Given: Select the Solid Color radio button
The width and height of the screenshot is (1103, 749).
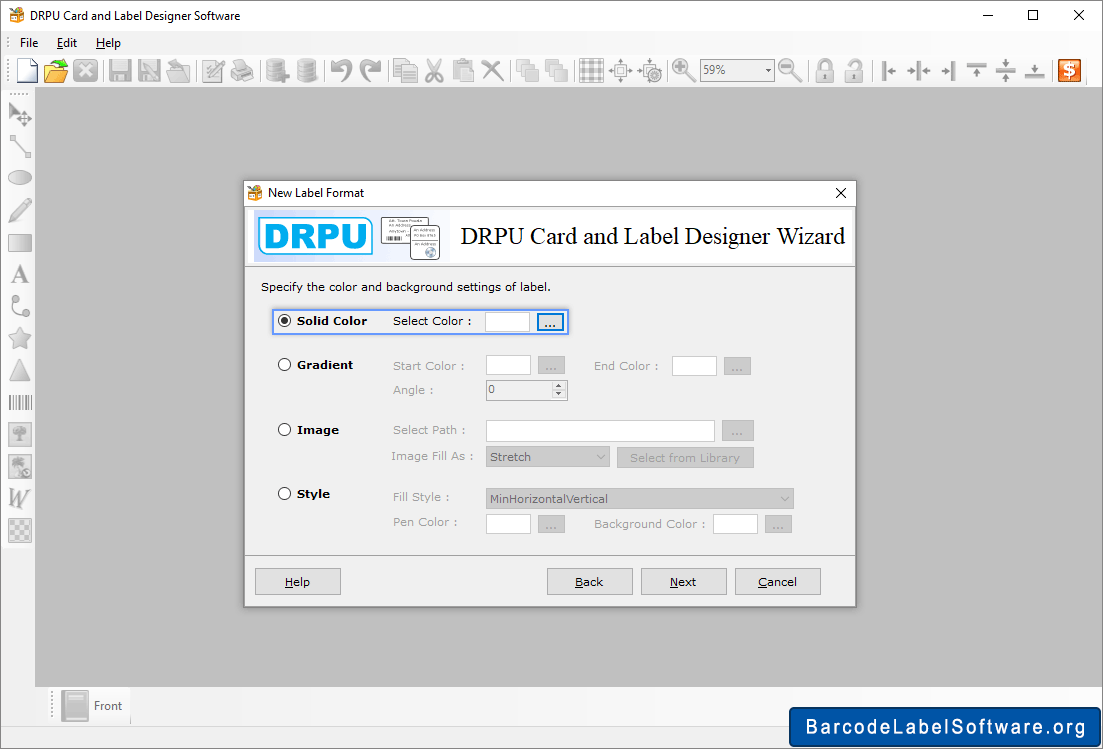Looking at the screenshot, I should [x=284, y=321].
